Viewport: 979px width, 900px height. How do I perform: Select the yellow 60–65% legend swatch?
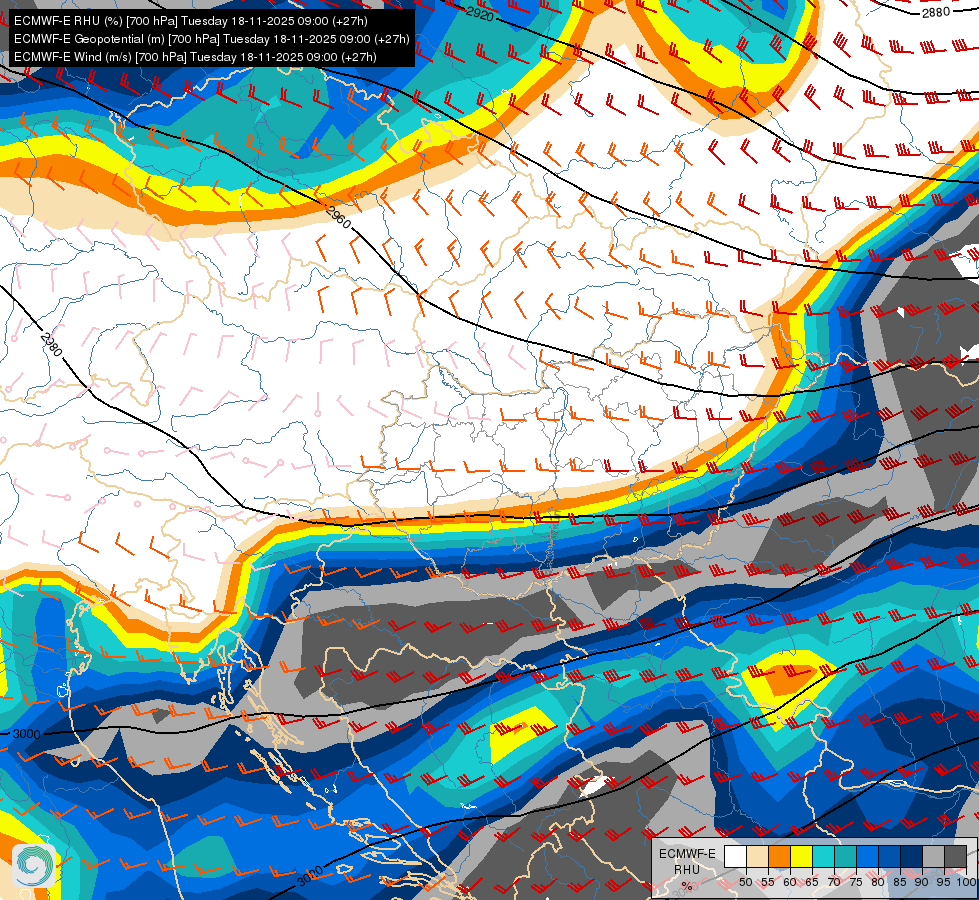point(802,856)
